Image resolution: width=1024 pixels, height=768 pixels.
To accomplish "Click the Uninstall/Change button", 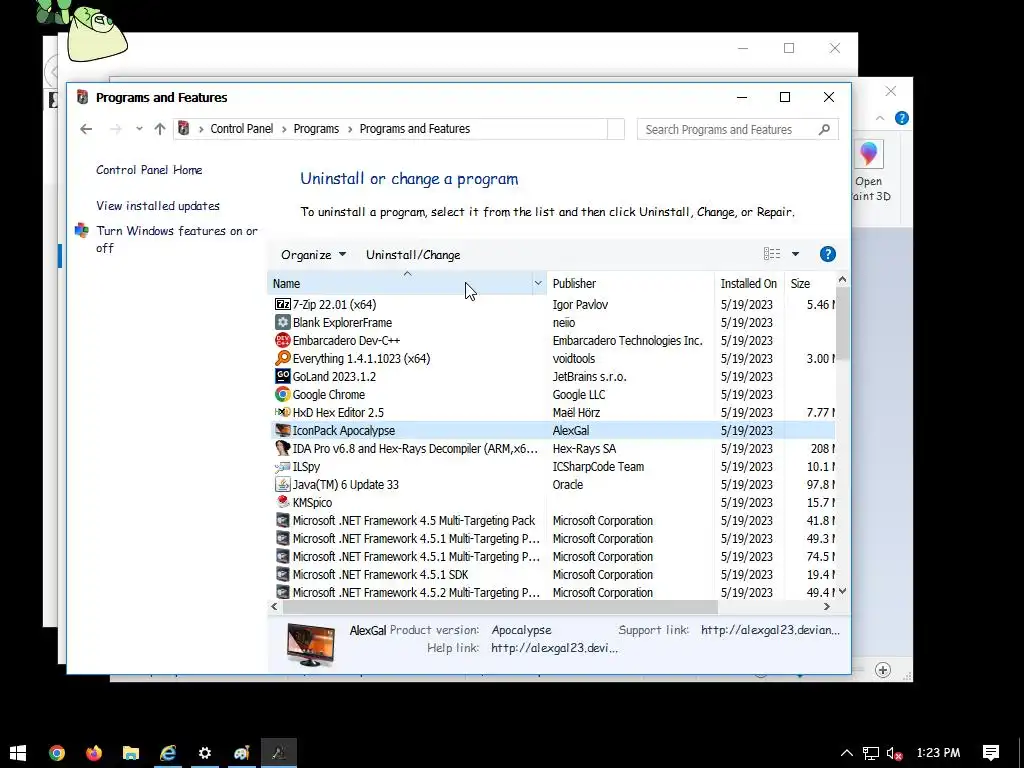I will pos(413,255).
